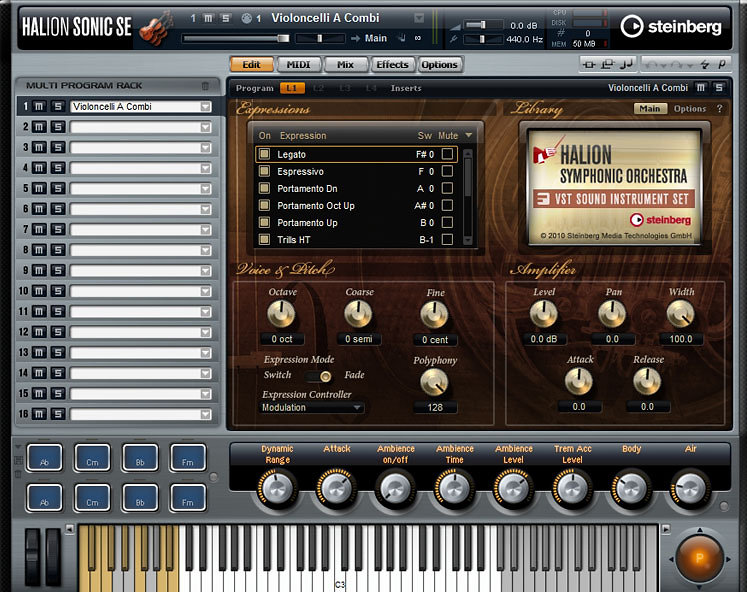Solo the program slot in the top header
747x592 pixels.
[225, 18]
